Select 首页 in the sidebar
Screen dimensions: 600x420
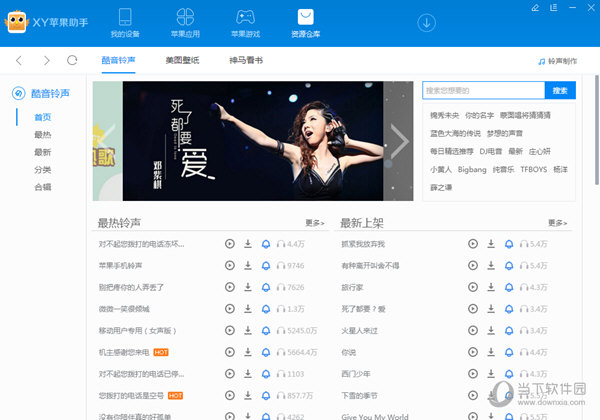pos(42,117)
